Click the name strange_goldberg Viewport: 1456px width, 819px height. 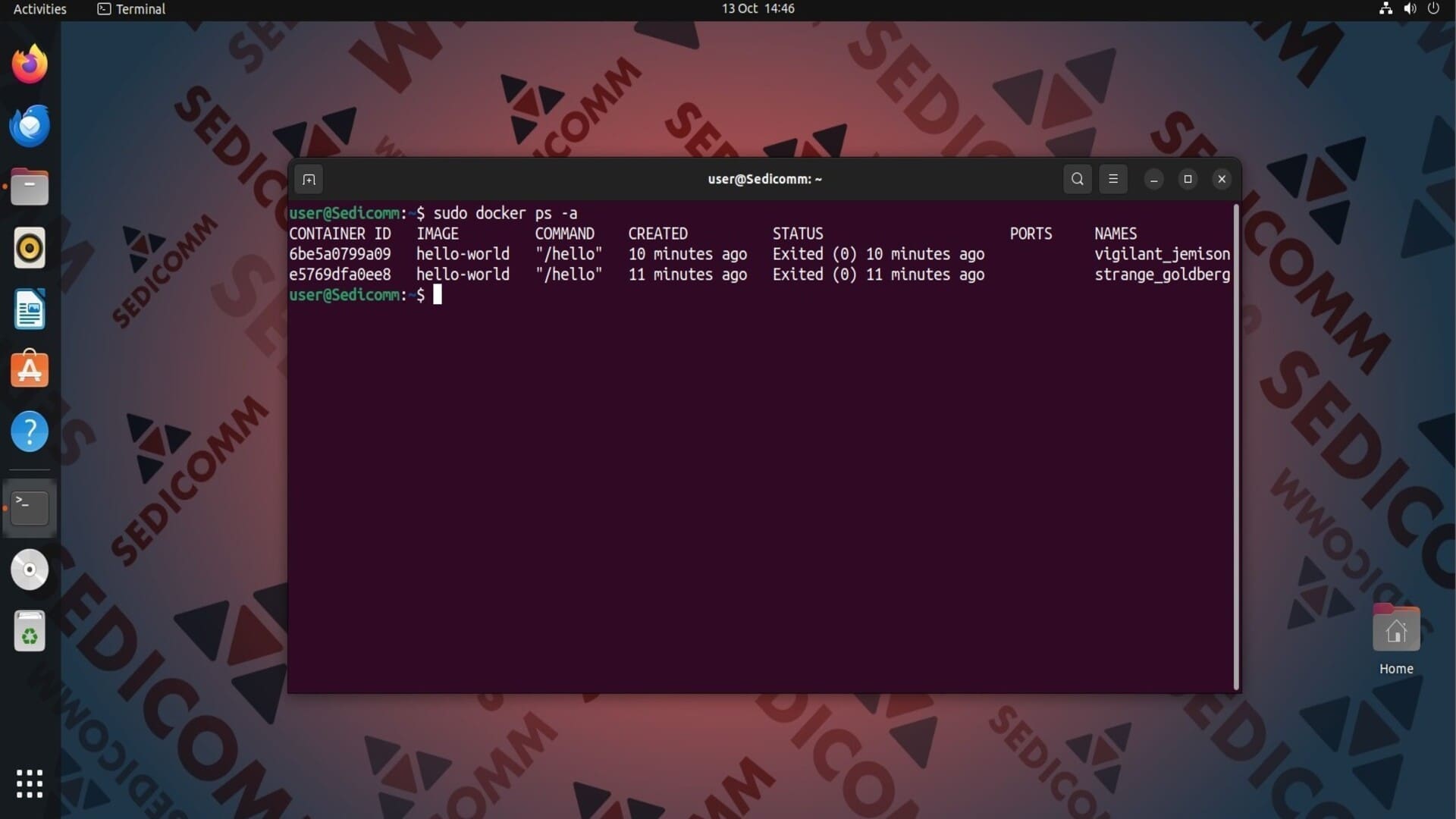[1162, 275]
